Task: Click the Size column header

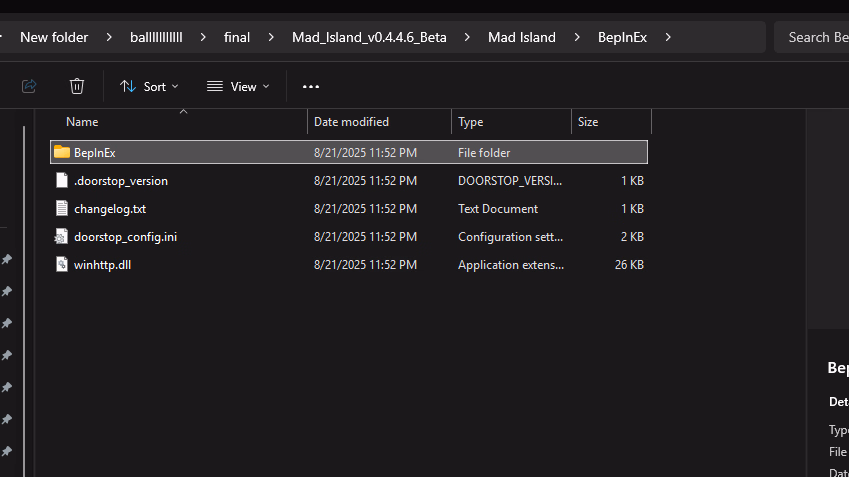Action: coord(588,122)
